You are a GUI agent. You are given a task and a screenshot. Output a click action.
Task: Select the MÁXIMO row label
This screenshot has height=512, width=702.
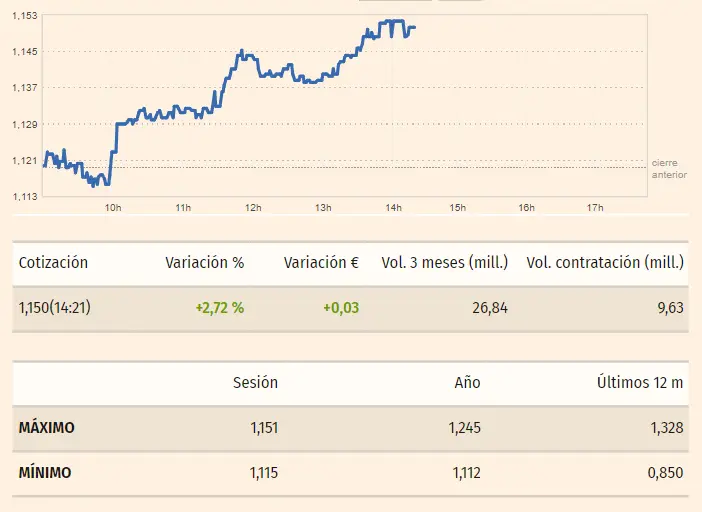click(x=47, y=428)
